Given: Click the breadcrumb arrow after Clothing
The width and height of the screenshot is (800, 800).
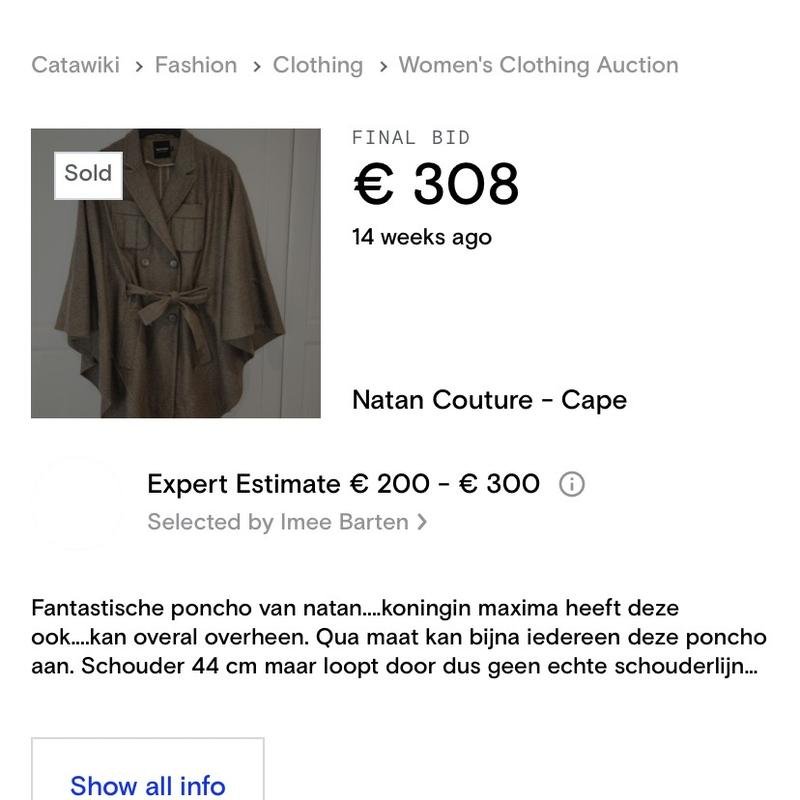Looking at the screenshot, I should [x=382, y=66].
